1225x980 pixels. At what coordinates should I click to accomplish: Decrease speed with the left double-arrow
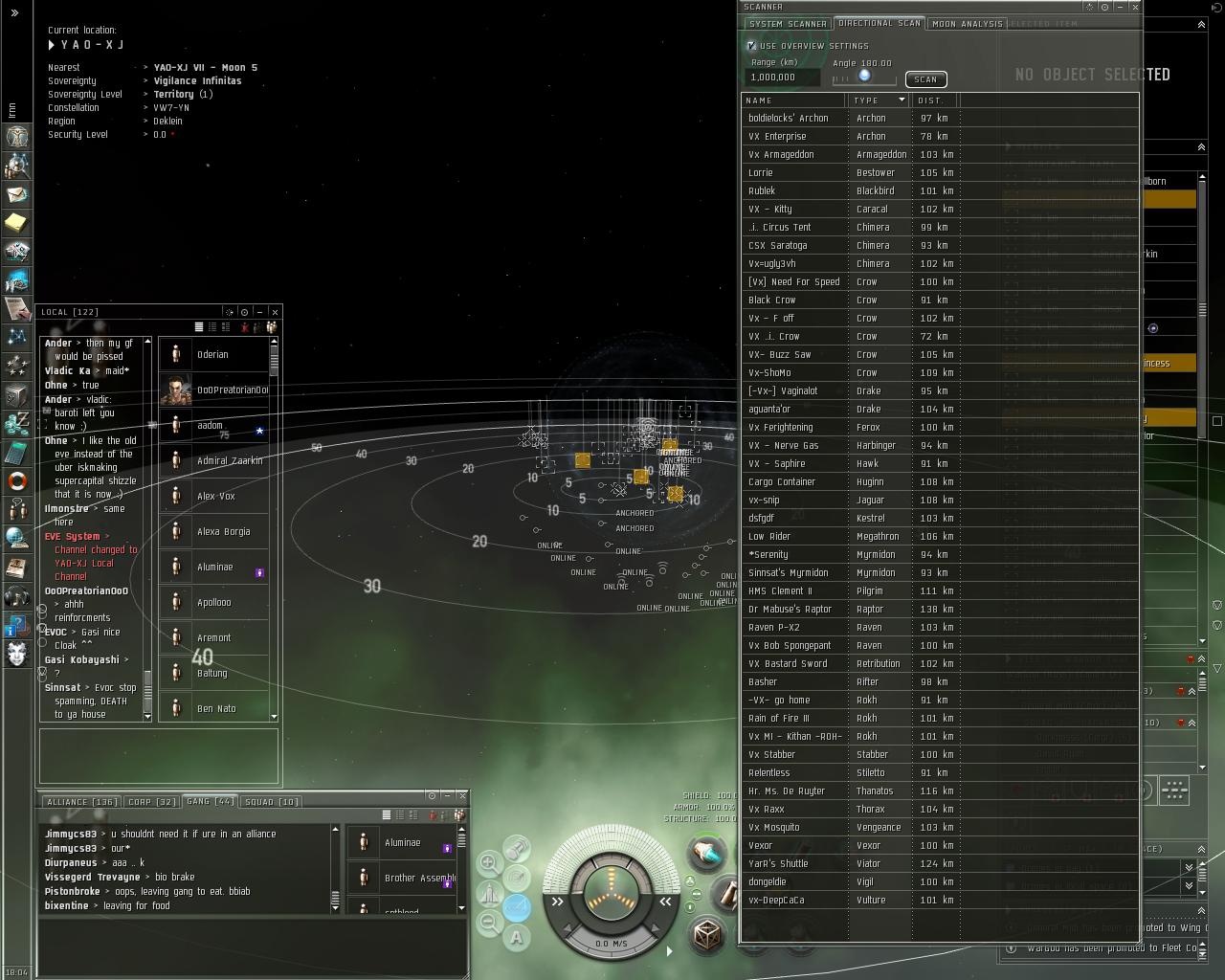(x=558, y=901)
